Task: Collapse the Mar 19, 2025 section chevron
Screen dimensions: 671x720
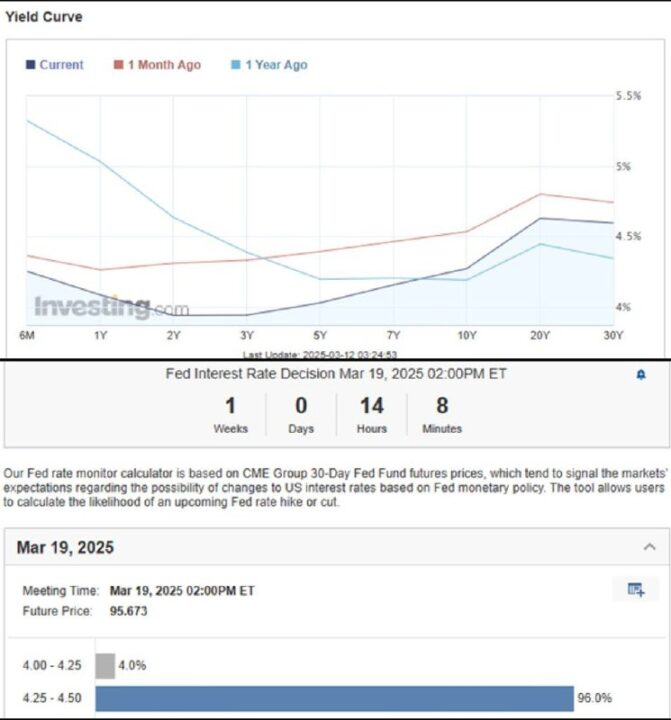Action: coord(649,547)
